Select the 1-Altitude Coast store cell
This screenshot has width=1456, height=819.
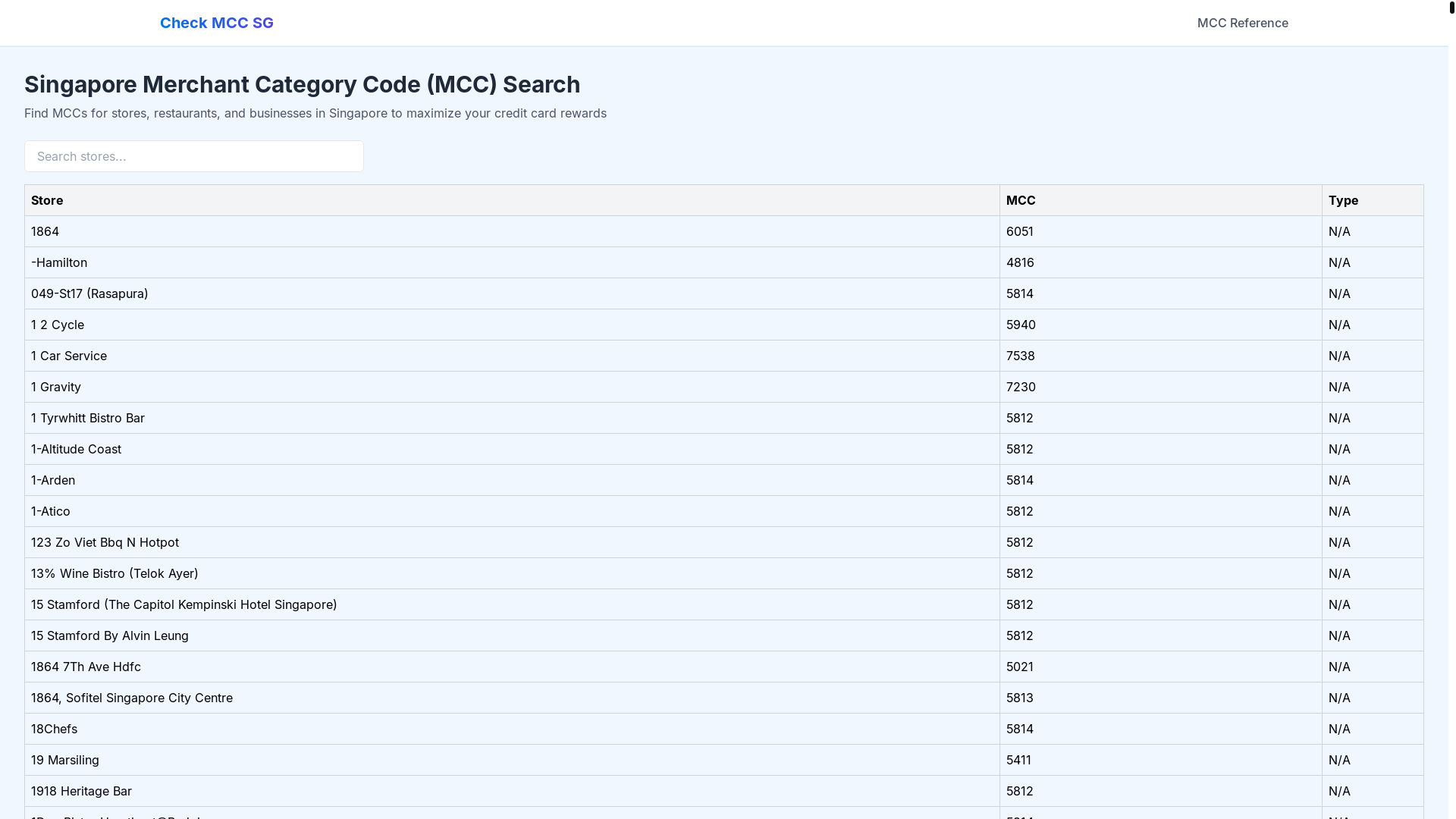click(512, 449)
